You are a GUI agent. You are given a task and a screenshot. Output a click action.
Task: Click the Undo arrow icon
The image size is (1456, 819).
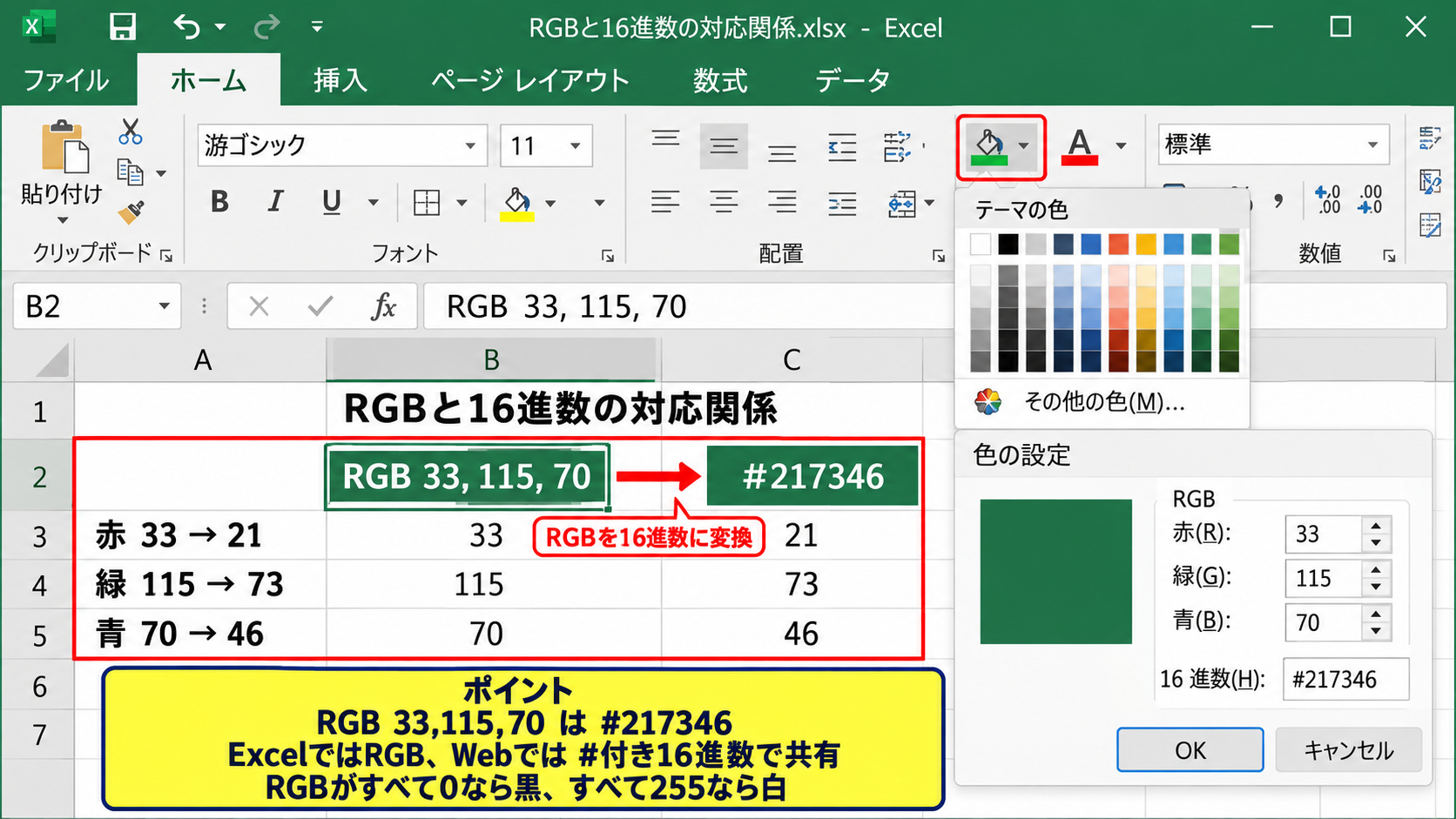coord(187,27)
